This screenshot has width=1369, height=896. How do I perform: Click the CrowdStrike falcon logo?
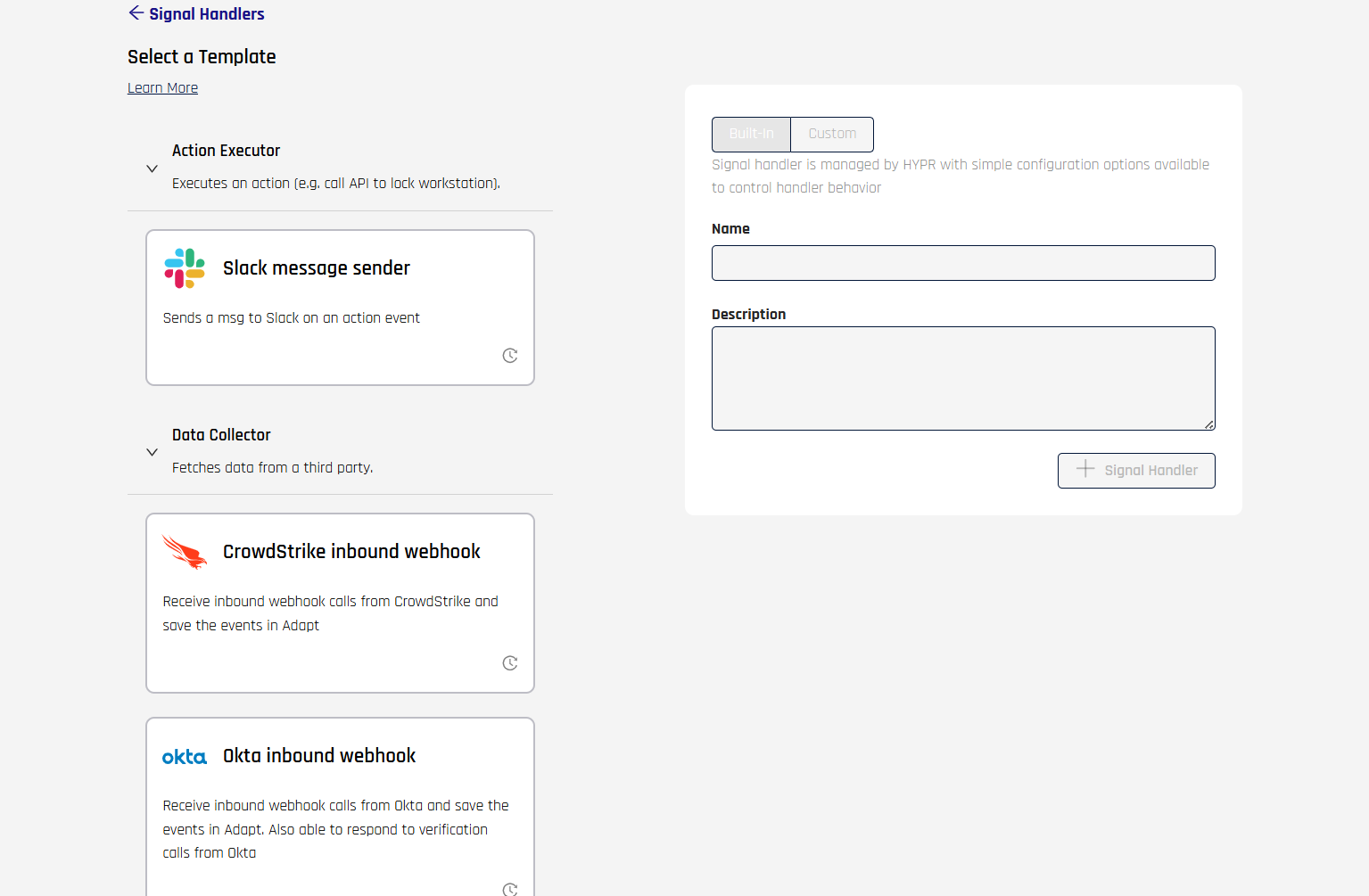point(185,552)
